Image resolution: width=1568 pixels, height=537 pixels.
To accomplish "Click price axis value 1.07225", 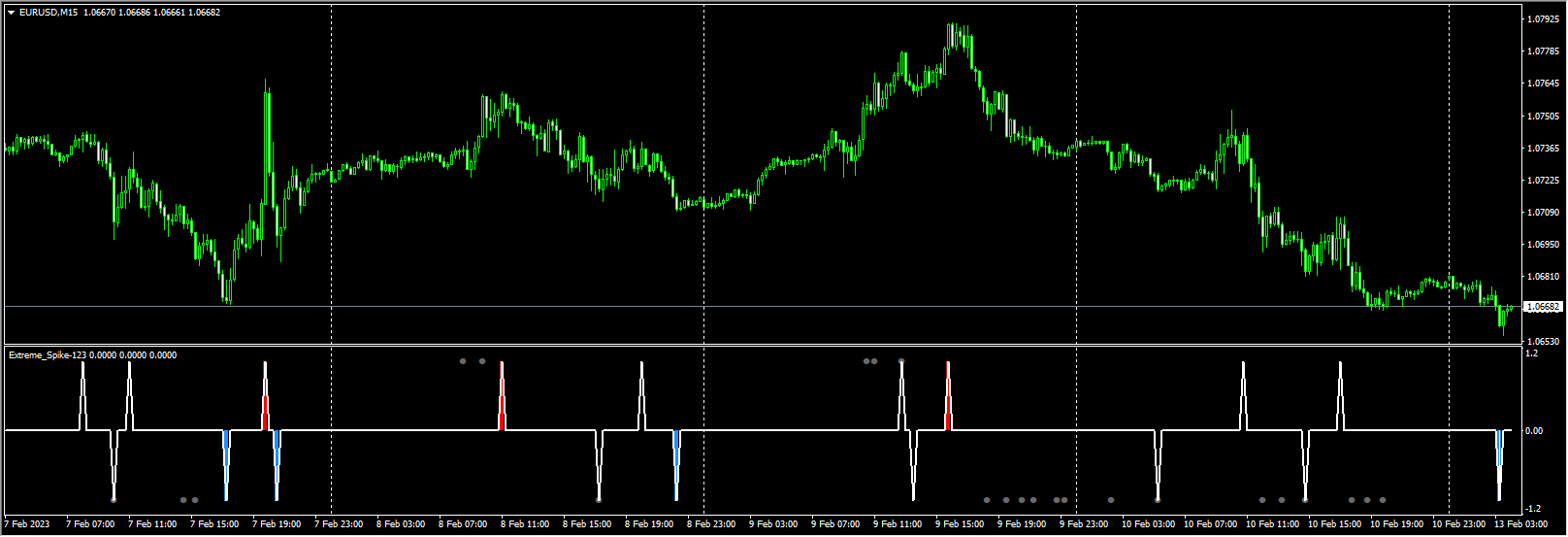I will pyautogui.click(x=1542, y=181).
